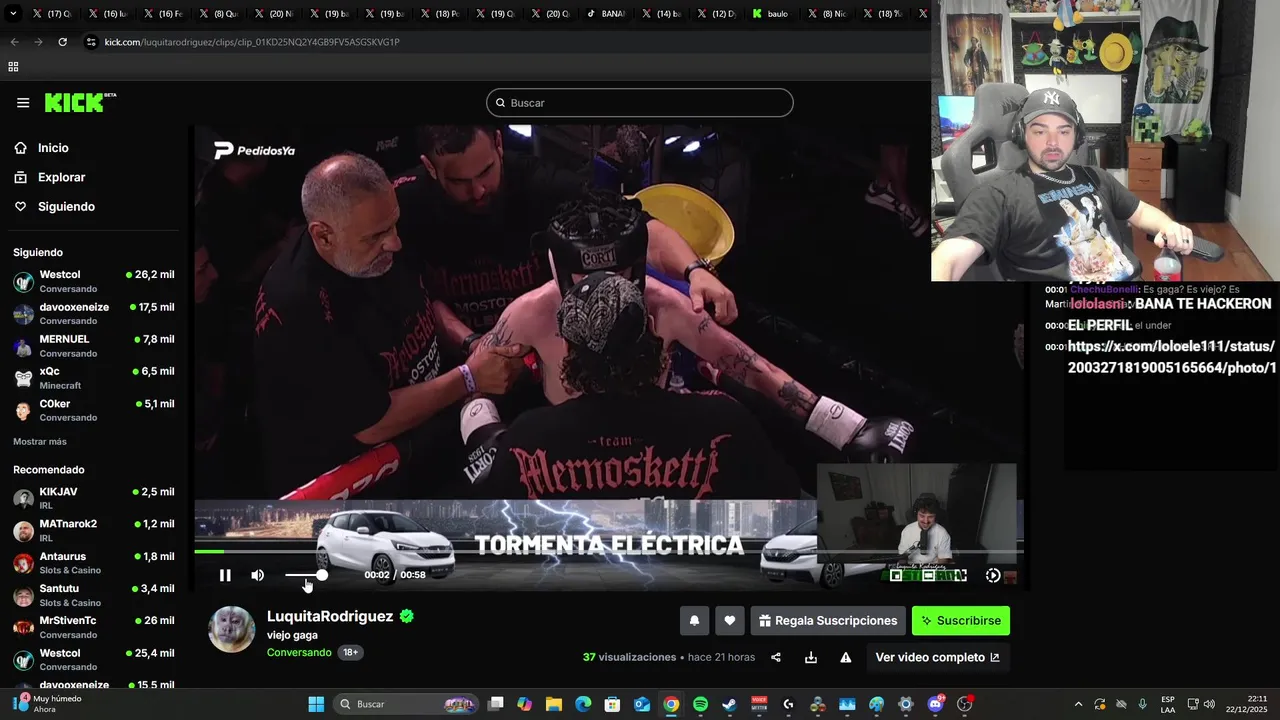1280x720 pixels.
Task: Click the taskbar Buscar search box
Action: pyautogui.click(x=406, y=704)
